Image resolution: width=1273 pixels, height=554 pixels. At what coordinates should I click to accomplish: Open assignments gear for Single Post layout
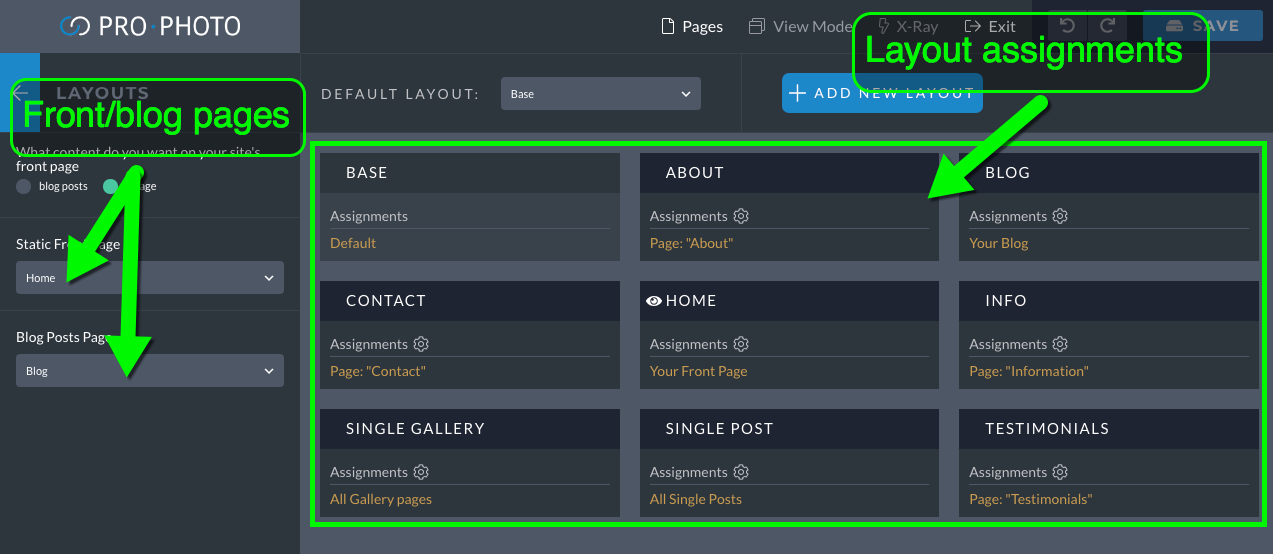point(741,472)
